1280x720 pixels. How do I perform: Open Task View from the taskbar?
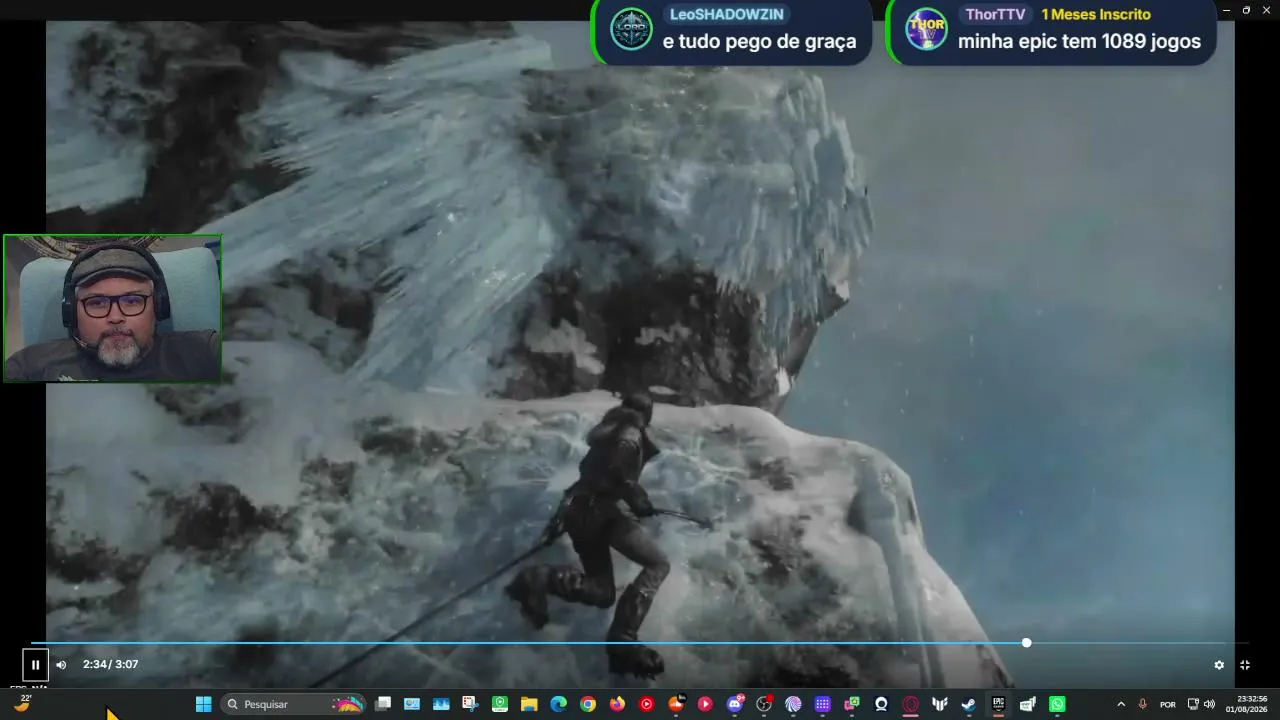pos(383,704)
